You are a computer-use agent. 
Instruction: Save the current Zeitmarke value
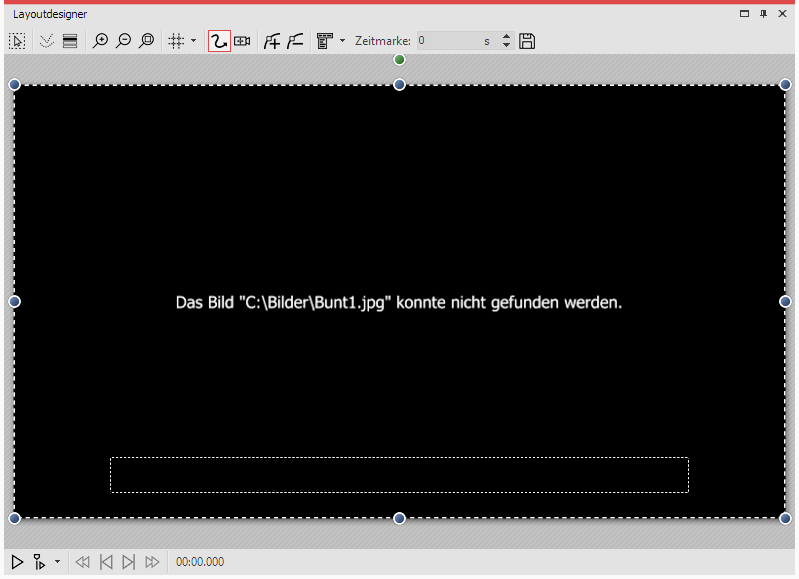(x=528, y=41)
